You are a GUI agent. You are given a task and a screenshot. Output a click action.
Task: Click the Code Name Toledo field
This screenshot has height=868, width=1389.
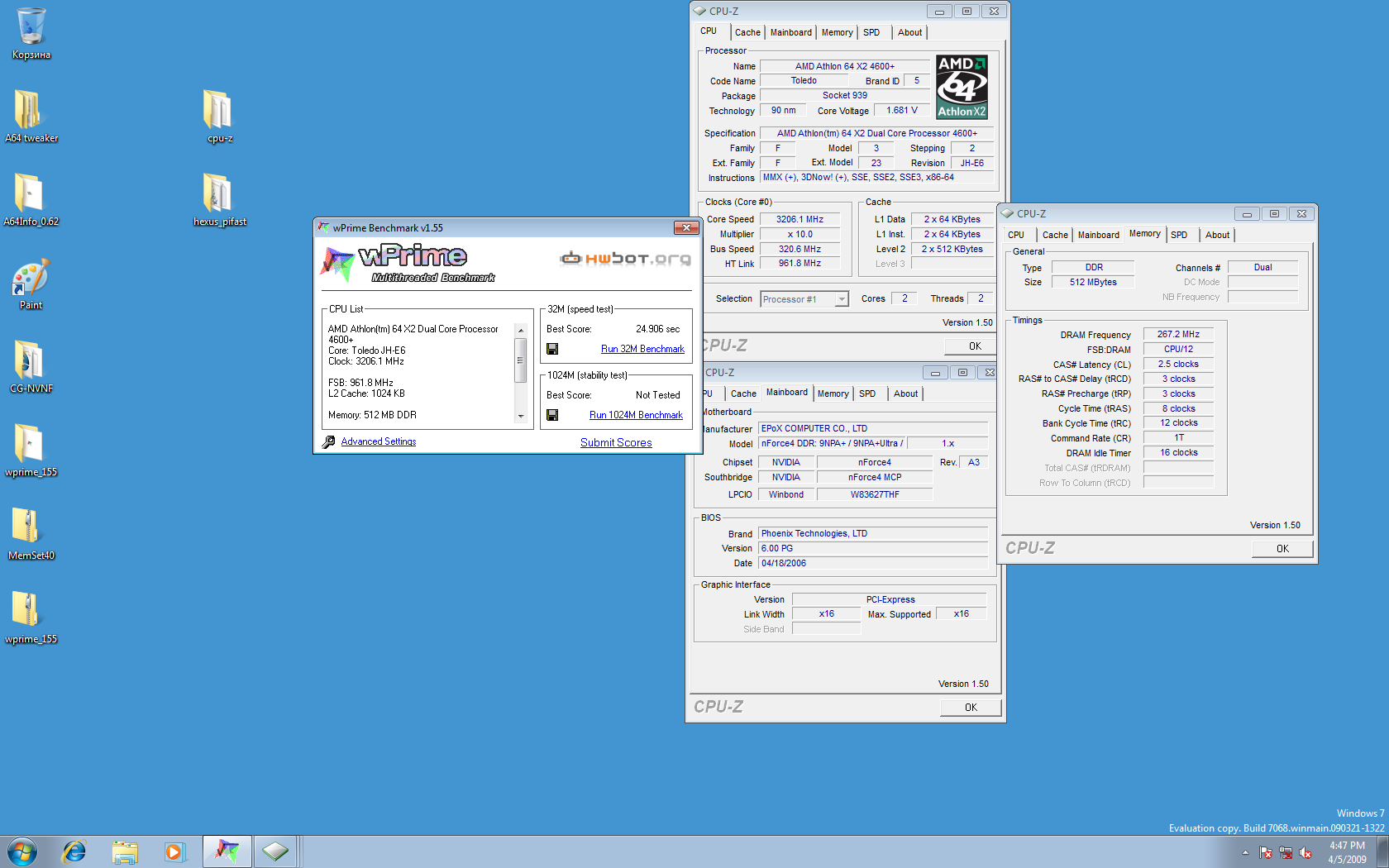tap(804, 81)
